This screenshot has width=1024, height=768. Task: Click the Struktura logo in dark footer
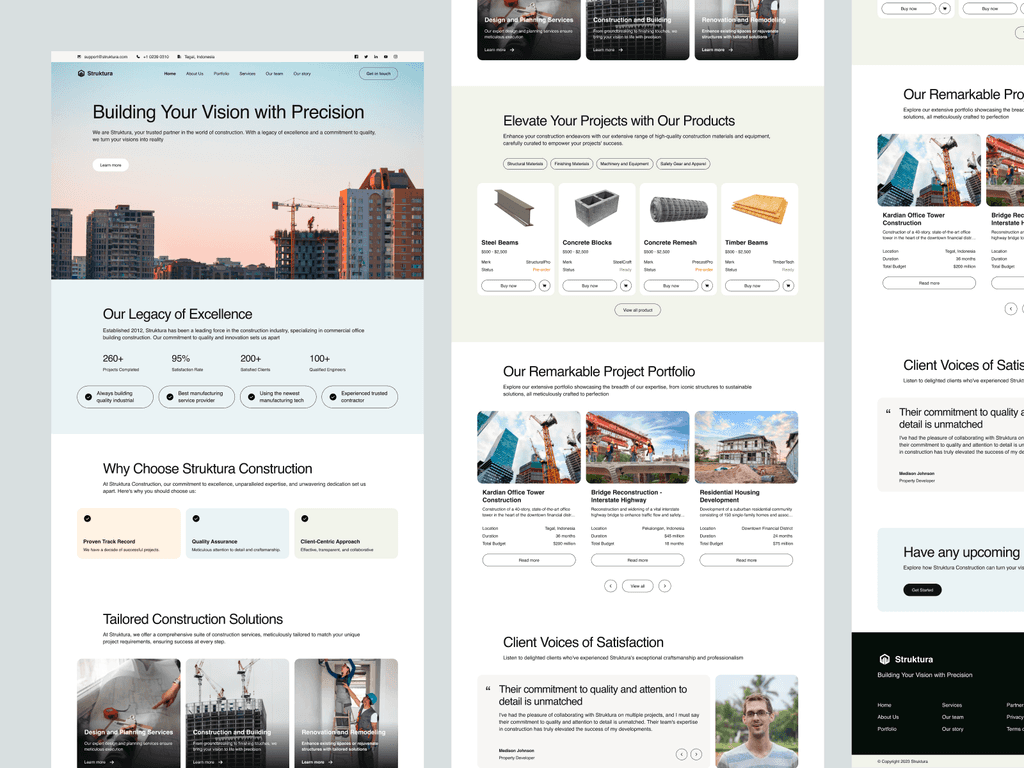906,659
